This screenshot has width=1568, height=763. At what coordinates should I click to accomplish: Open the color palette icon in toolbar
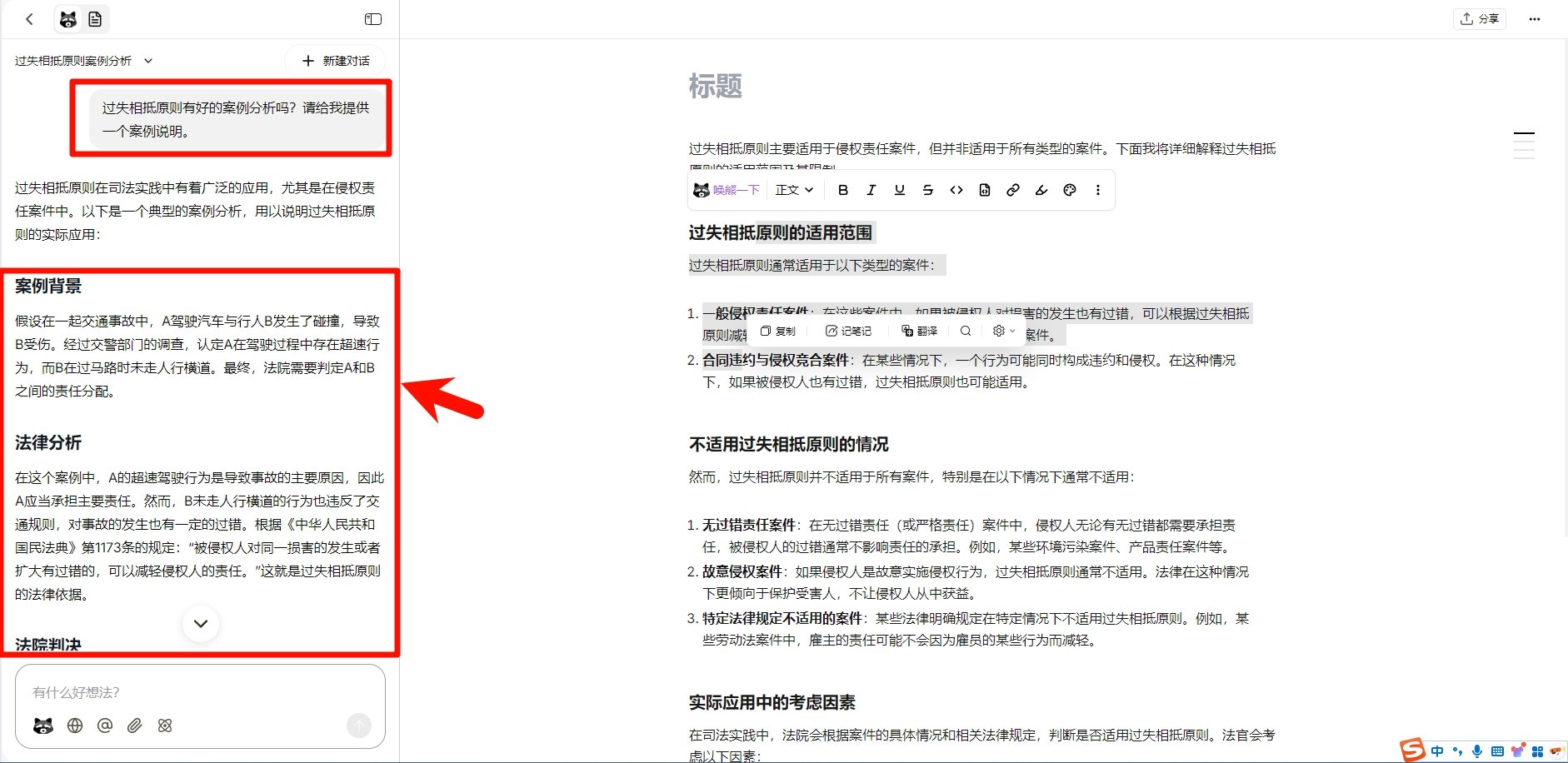1070,190
